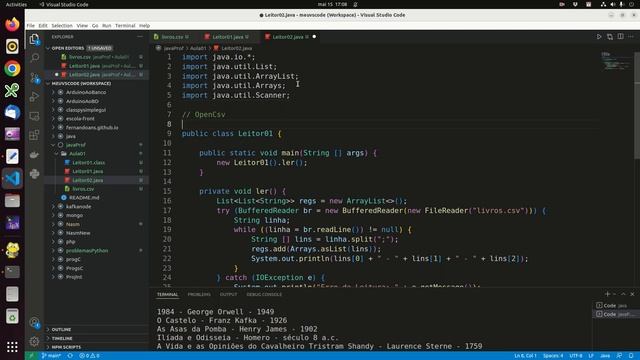Screen dimensions: 640x360
Task: Add a new terminal with the plus icon
Action: (x=607, y=294)
